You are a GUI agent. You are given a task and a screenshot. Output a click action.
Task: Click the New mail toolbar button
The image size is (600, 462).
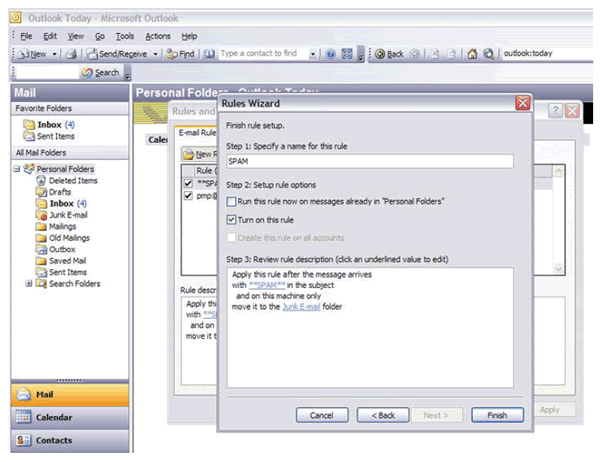(33, 54)
